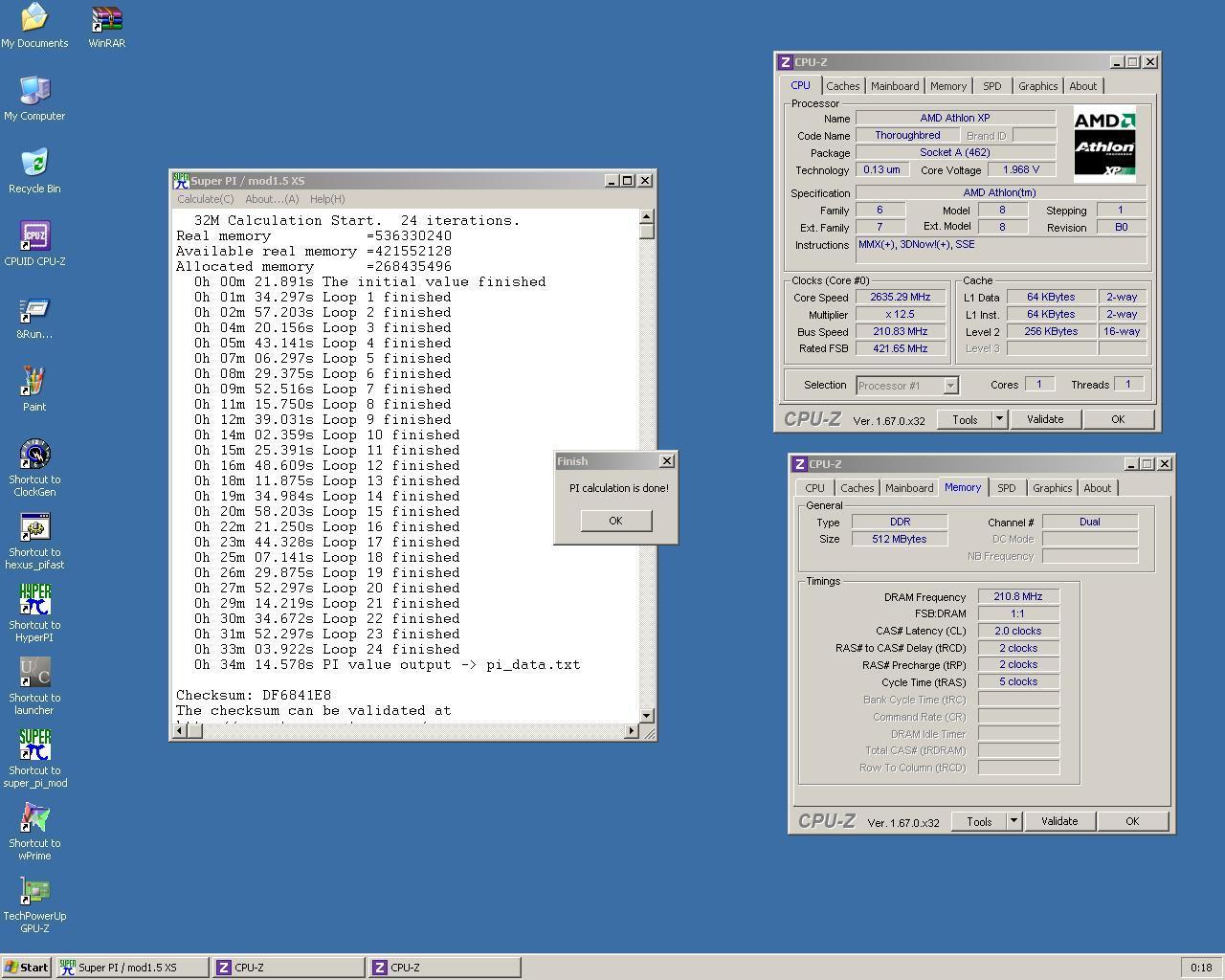This screenshot has width=1225, height=980.
Task: Expand Tools dropdown arrow in lower CPU-Z
Action: coord(1013,821)
